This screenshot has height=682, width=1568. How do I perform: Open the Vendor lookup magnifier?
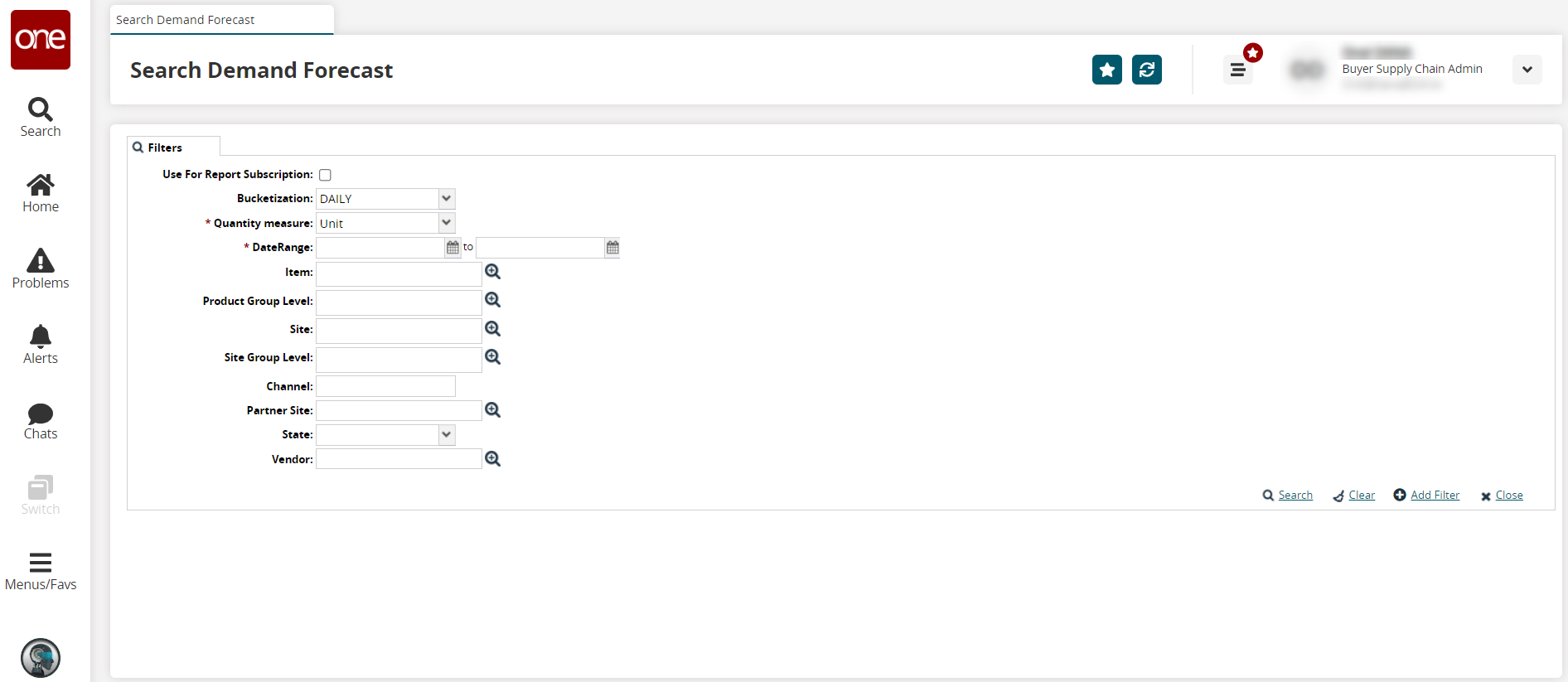coord(492,459)
